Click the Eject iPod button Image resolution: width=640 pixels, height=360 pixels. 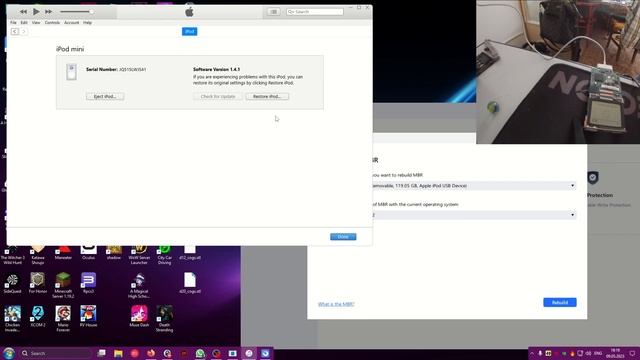[105, 97]
